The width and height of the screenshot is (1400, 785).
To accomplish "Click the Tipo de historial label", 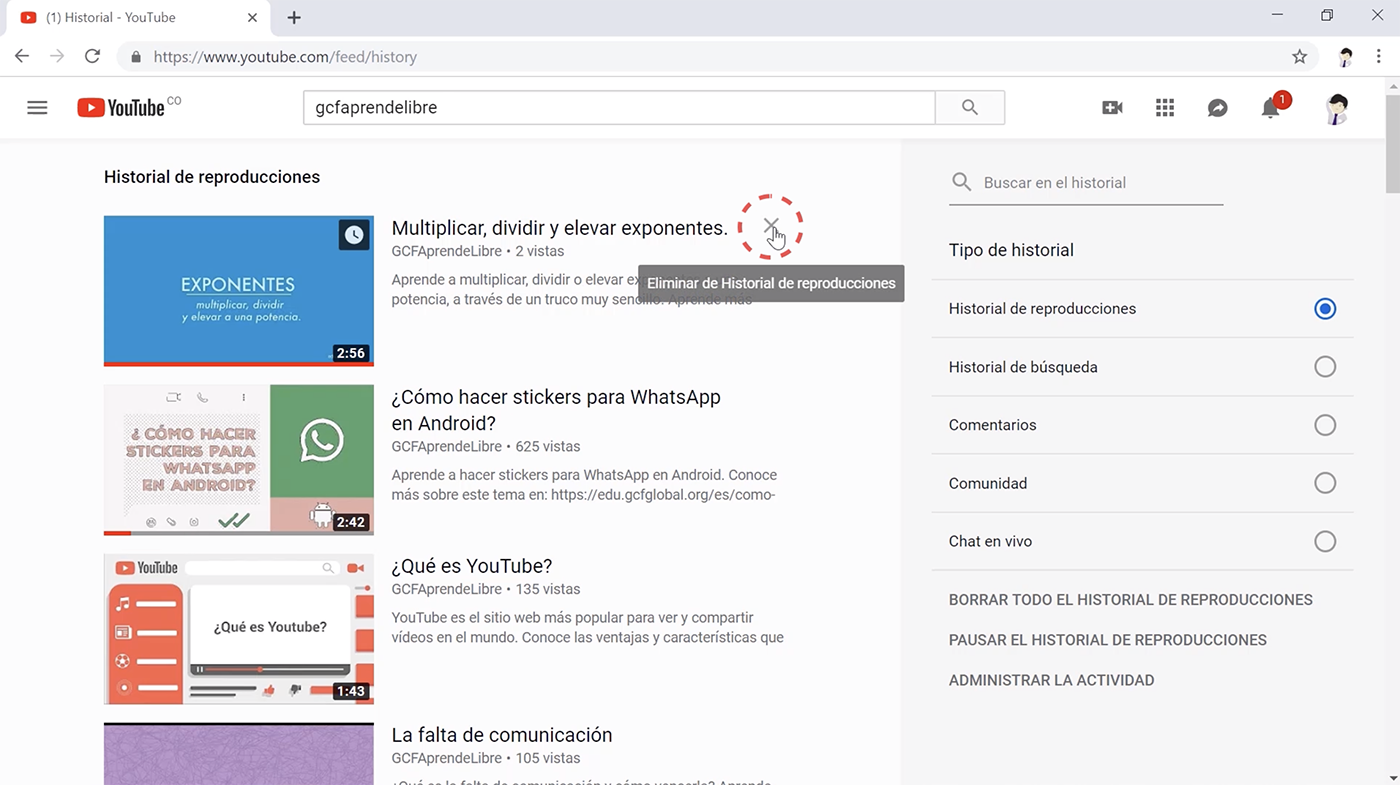I will [x=1011, y=250].
